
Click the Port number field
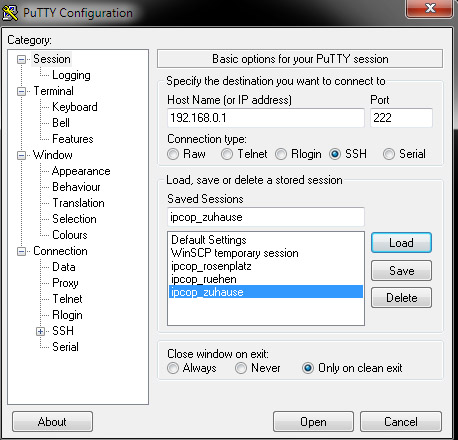coord(401,118)
